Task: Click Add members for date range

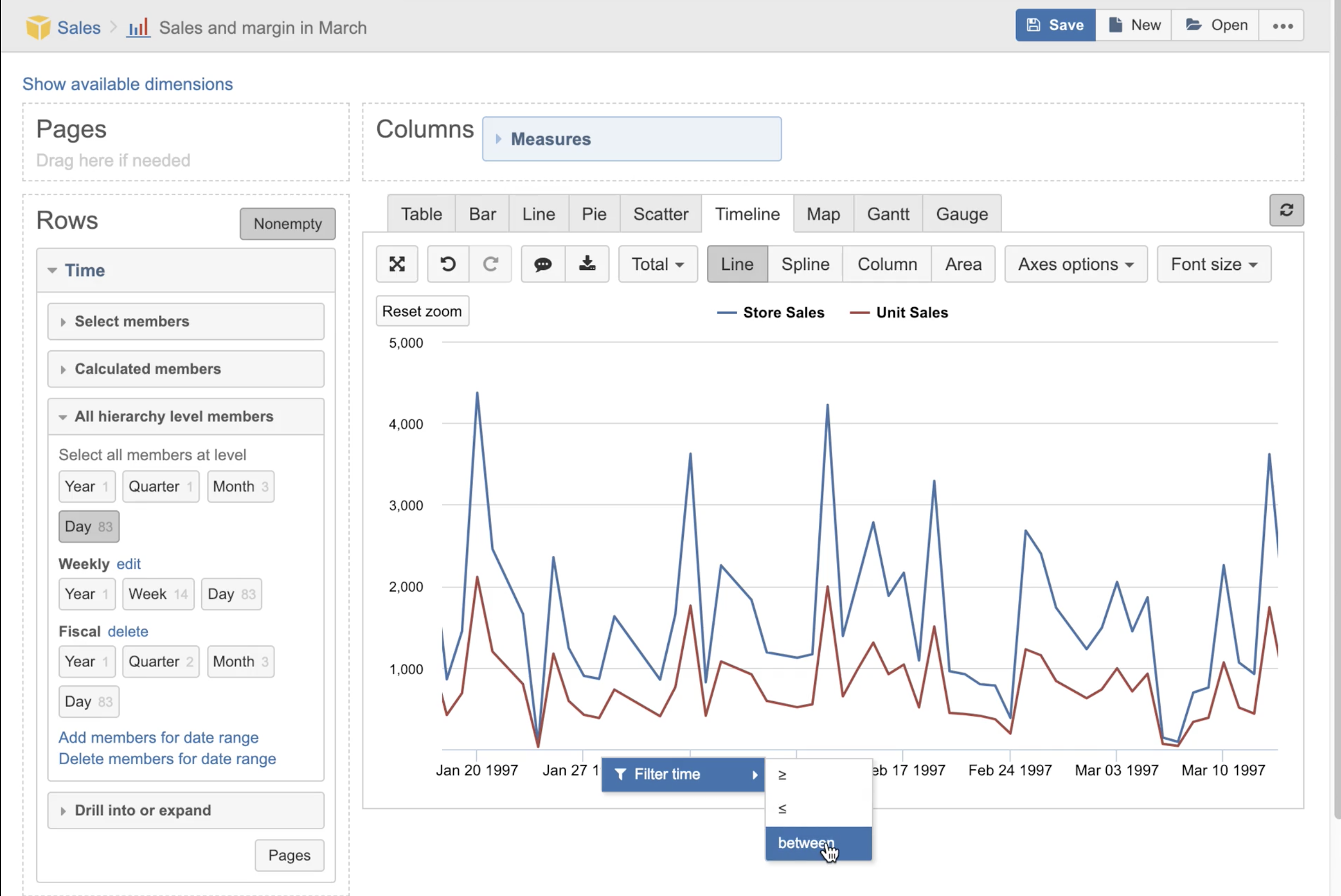Action: [158, 737]
